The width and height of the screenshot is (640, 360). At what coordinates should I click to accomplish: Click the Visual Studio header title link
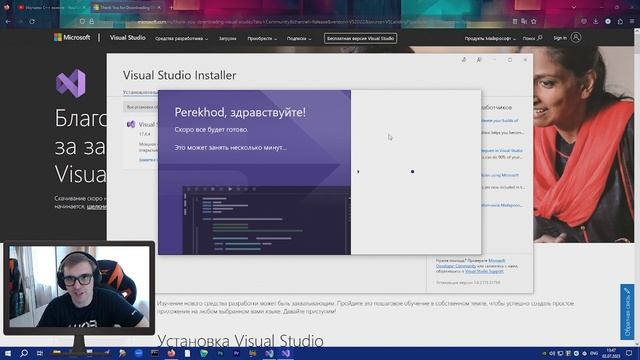(127, 38)
